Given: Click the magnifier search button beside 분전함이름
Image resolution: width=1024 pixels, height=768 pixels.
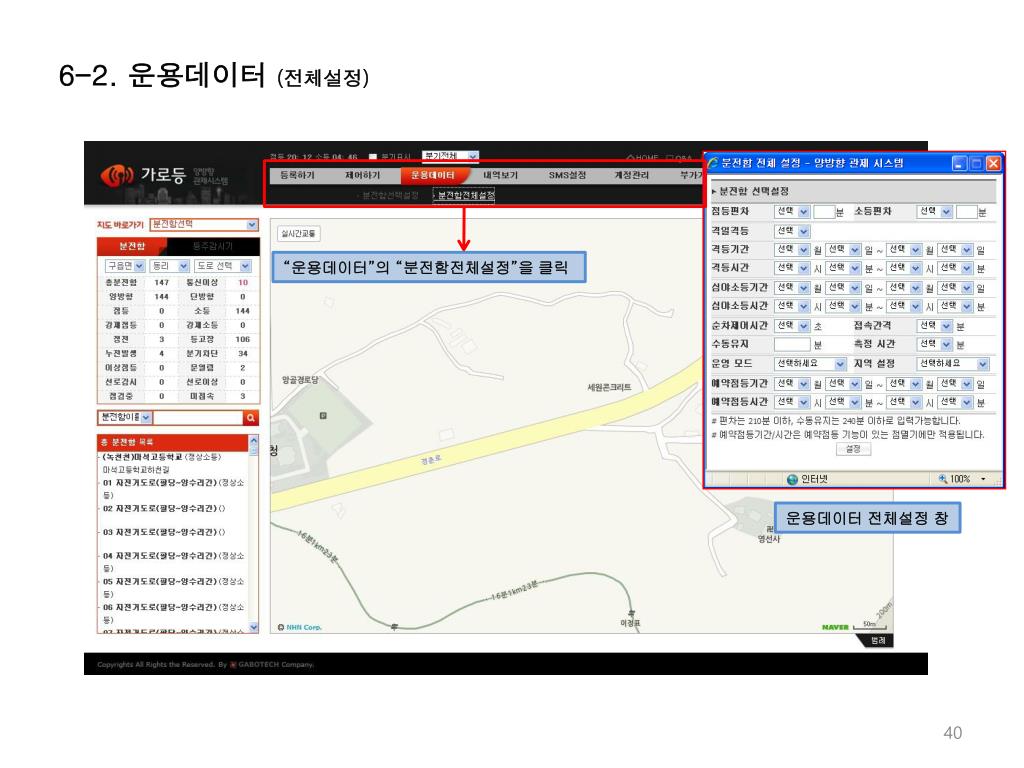Looking at the screenshot, I should [250, 417].
